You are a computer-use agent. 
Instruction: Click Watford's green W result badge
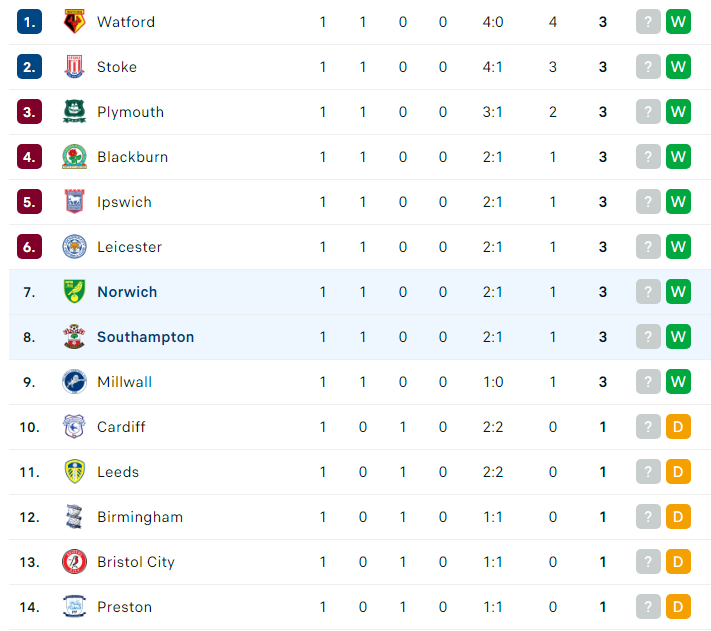point(678,22)
